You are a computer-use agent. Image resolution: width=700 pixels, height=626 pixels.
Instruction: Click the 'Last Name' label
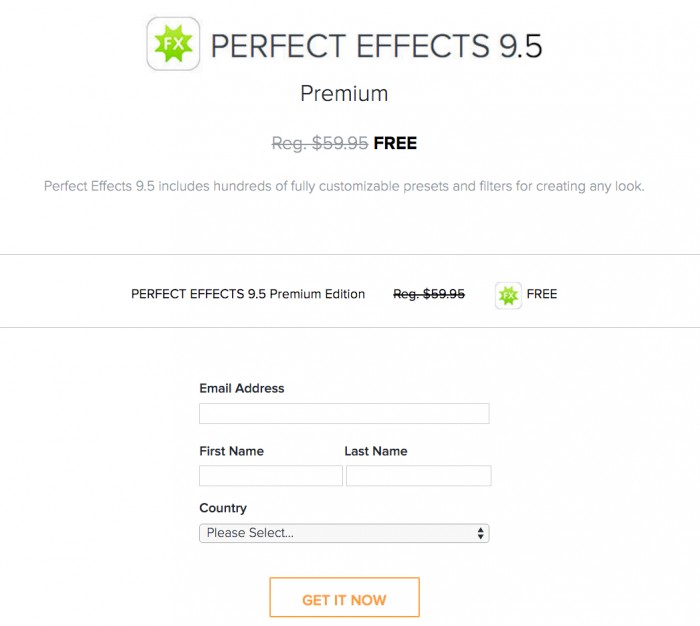(x=376, y=451)
